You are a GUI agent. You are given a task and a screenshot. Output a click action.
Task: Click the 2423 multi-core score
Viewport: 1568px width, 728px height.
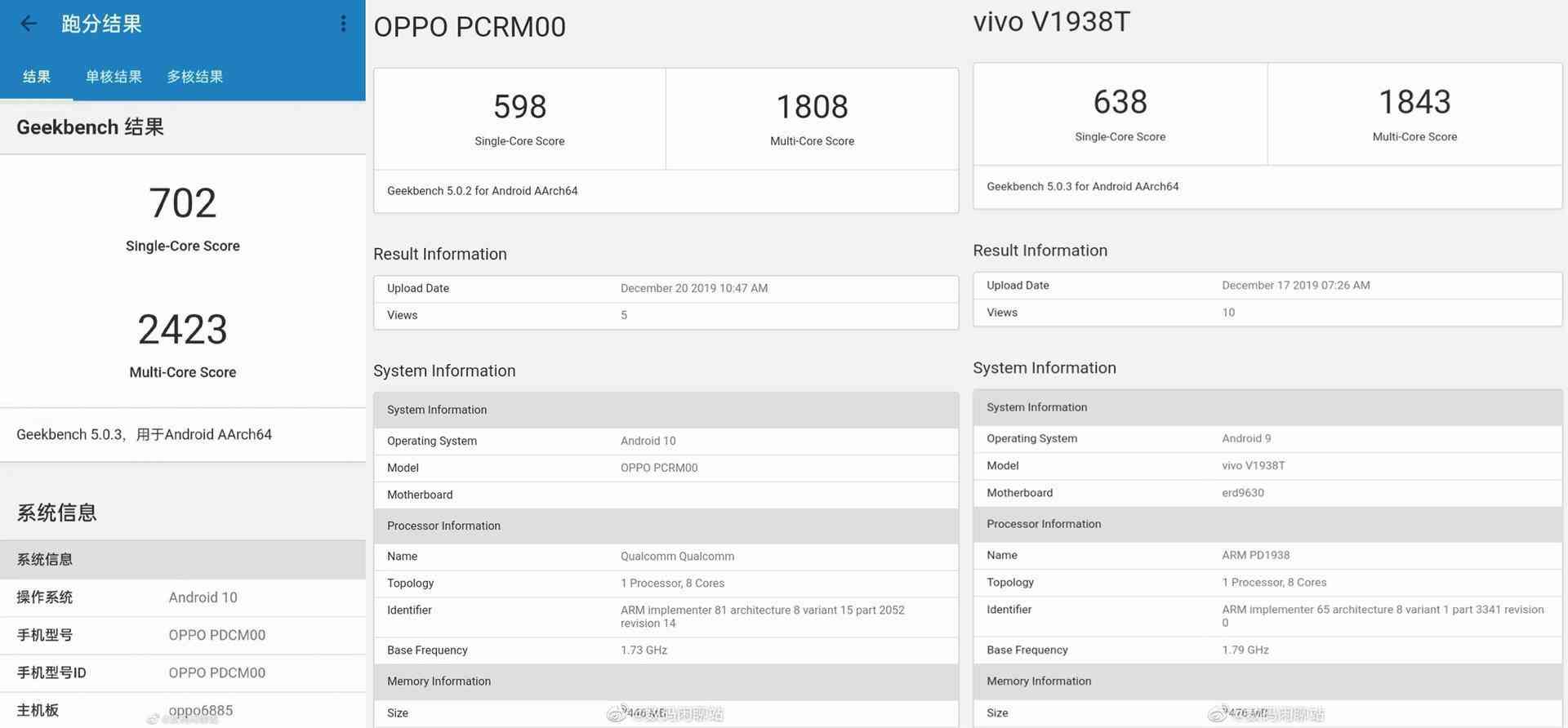coord(183,330)
